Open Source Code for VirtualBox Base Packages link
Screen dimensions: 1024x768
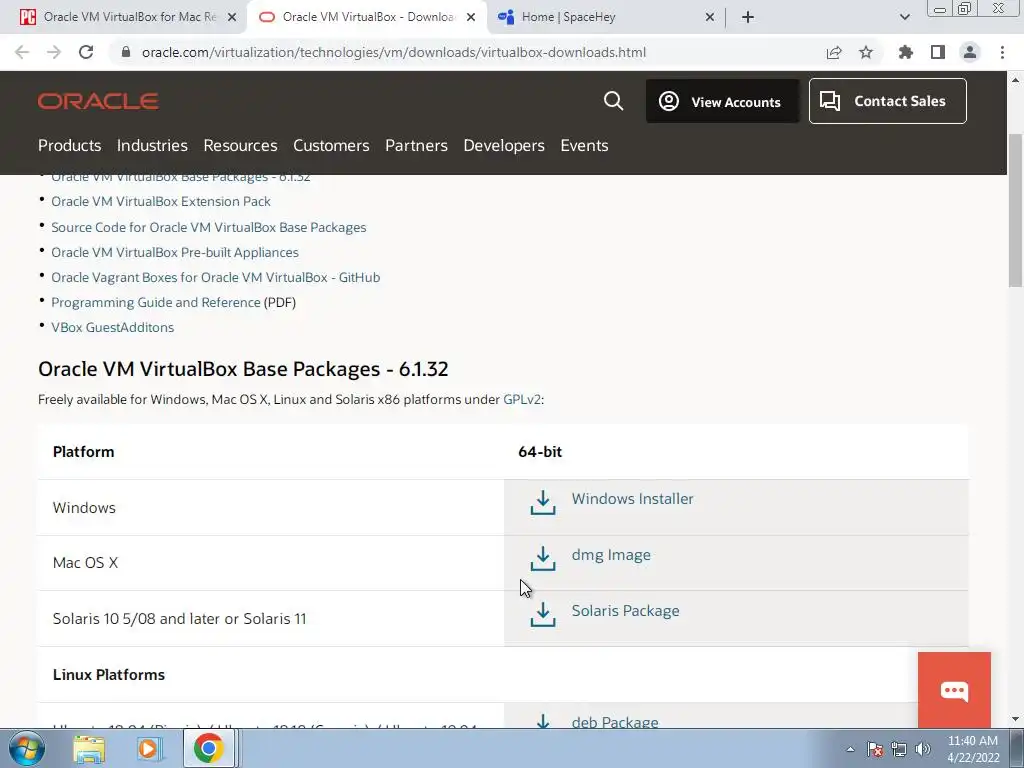tap(208, 227)
